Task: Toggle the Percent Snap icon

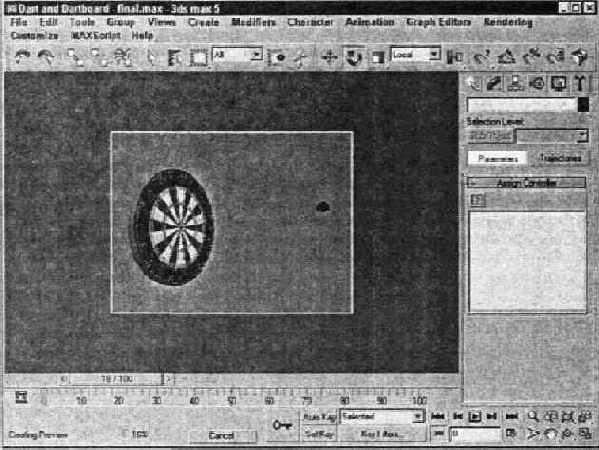Action: (x=531, y=57)
